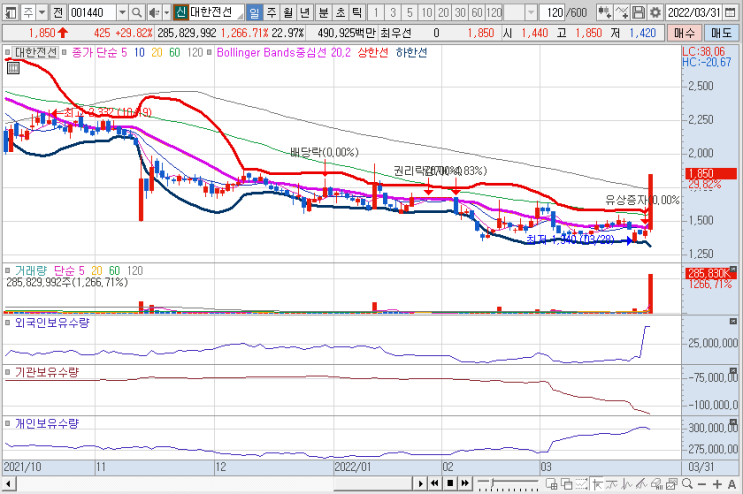Click the bottom magnifier zoom icon
Screen dimensions: 743x494
tap(687, 484)
